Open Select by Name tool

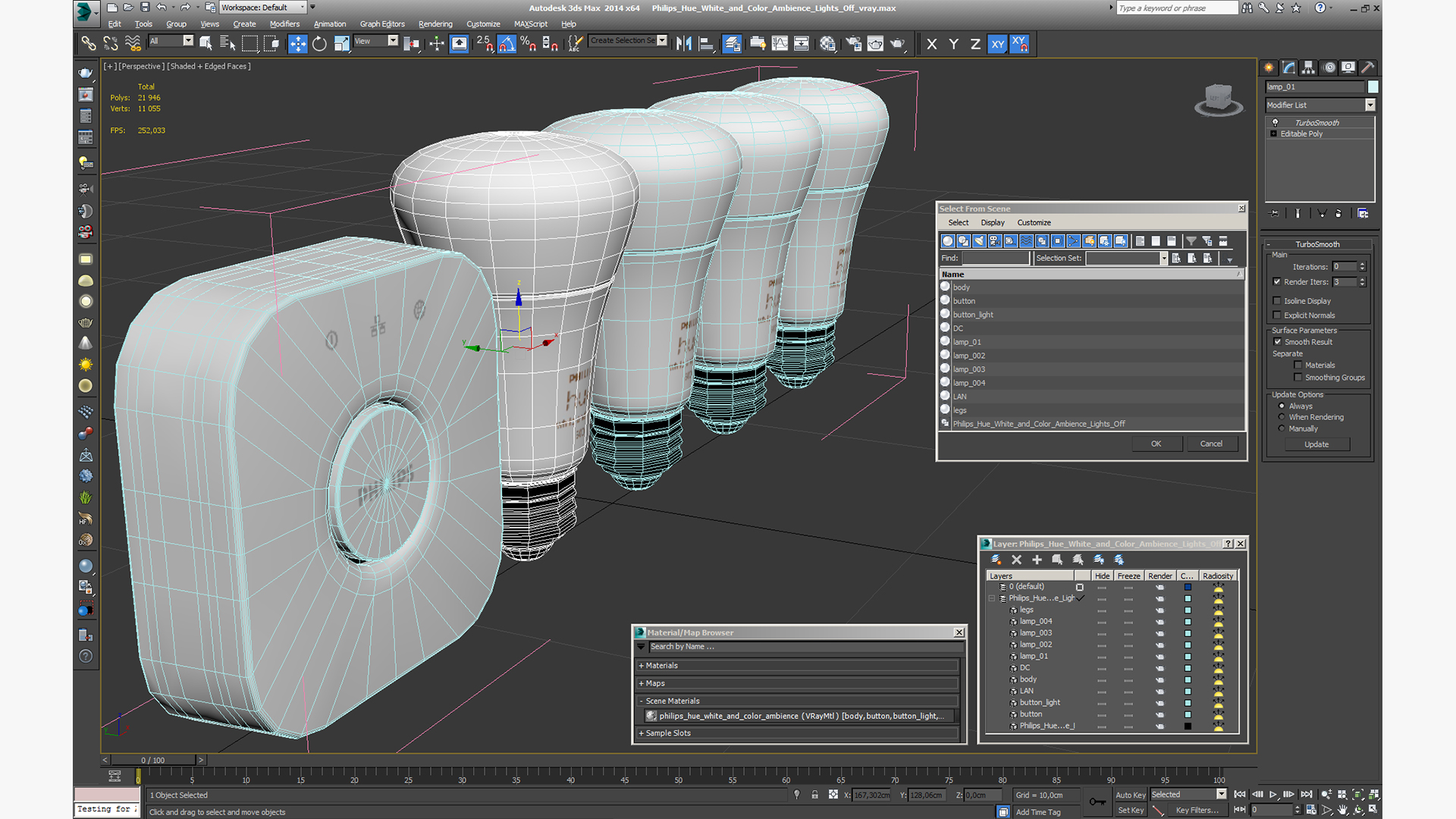click(x=227, y=44)
